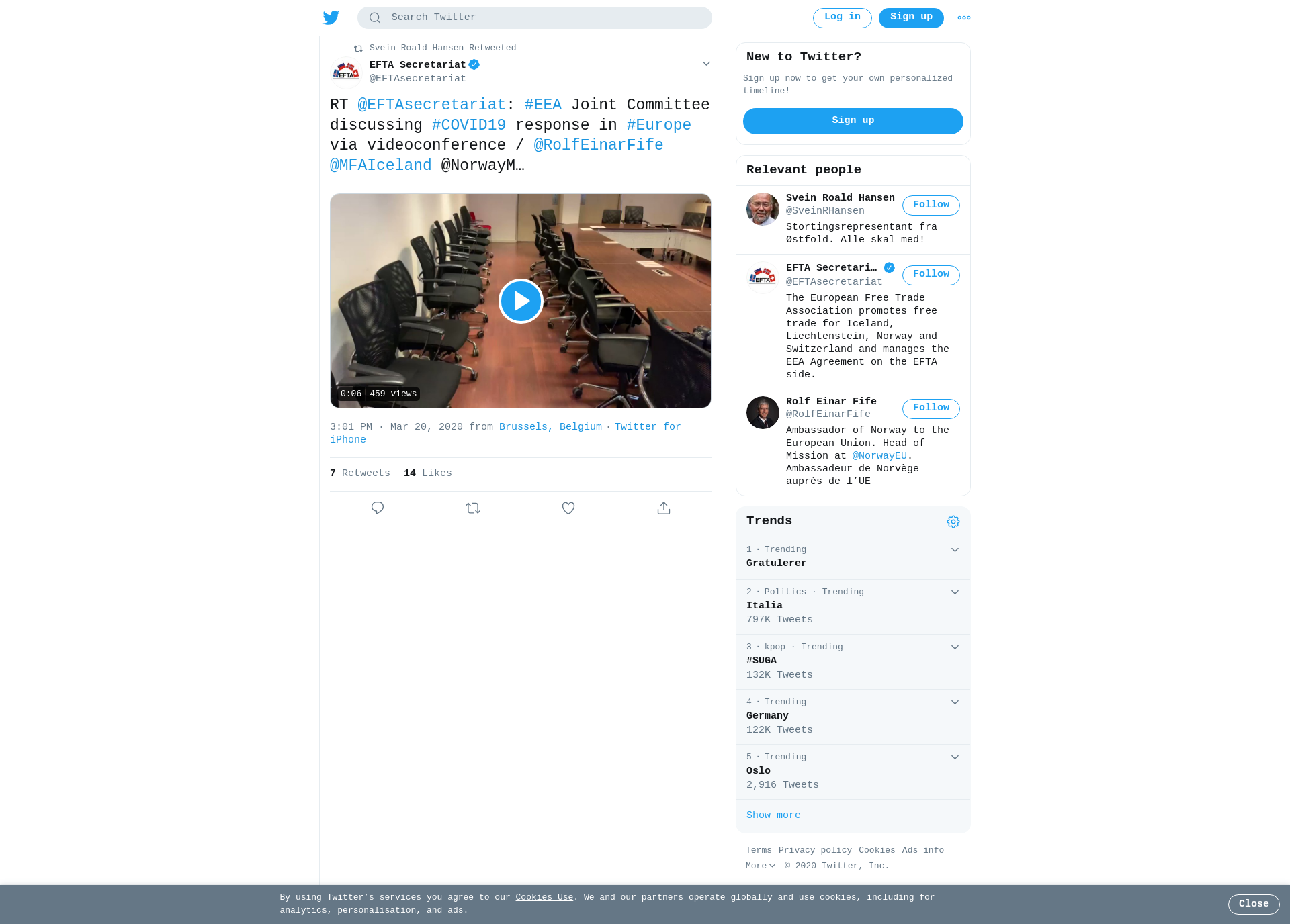The height and width of the screenshot is (924, 1290).
Task: Play the conference room video
Action: (x=521, y=301)
